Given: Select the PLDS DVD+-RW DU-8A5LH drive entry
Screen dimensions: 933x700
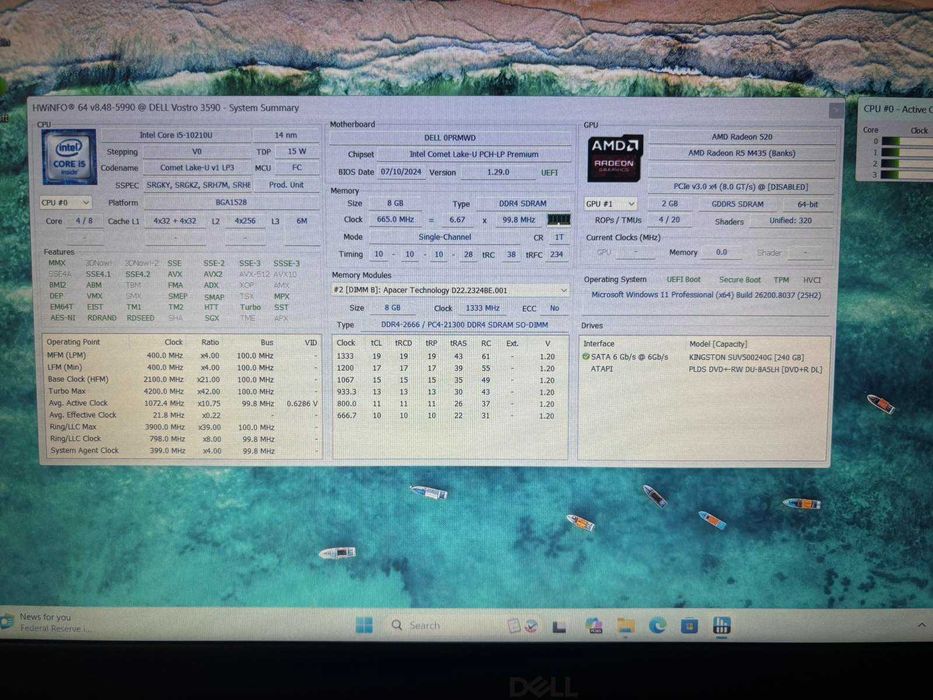Looking at the screenshot, I should tap(703, 369).
